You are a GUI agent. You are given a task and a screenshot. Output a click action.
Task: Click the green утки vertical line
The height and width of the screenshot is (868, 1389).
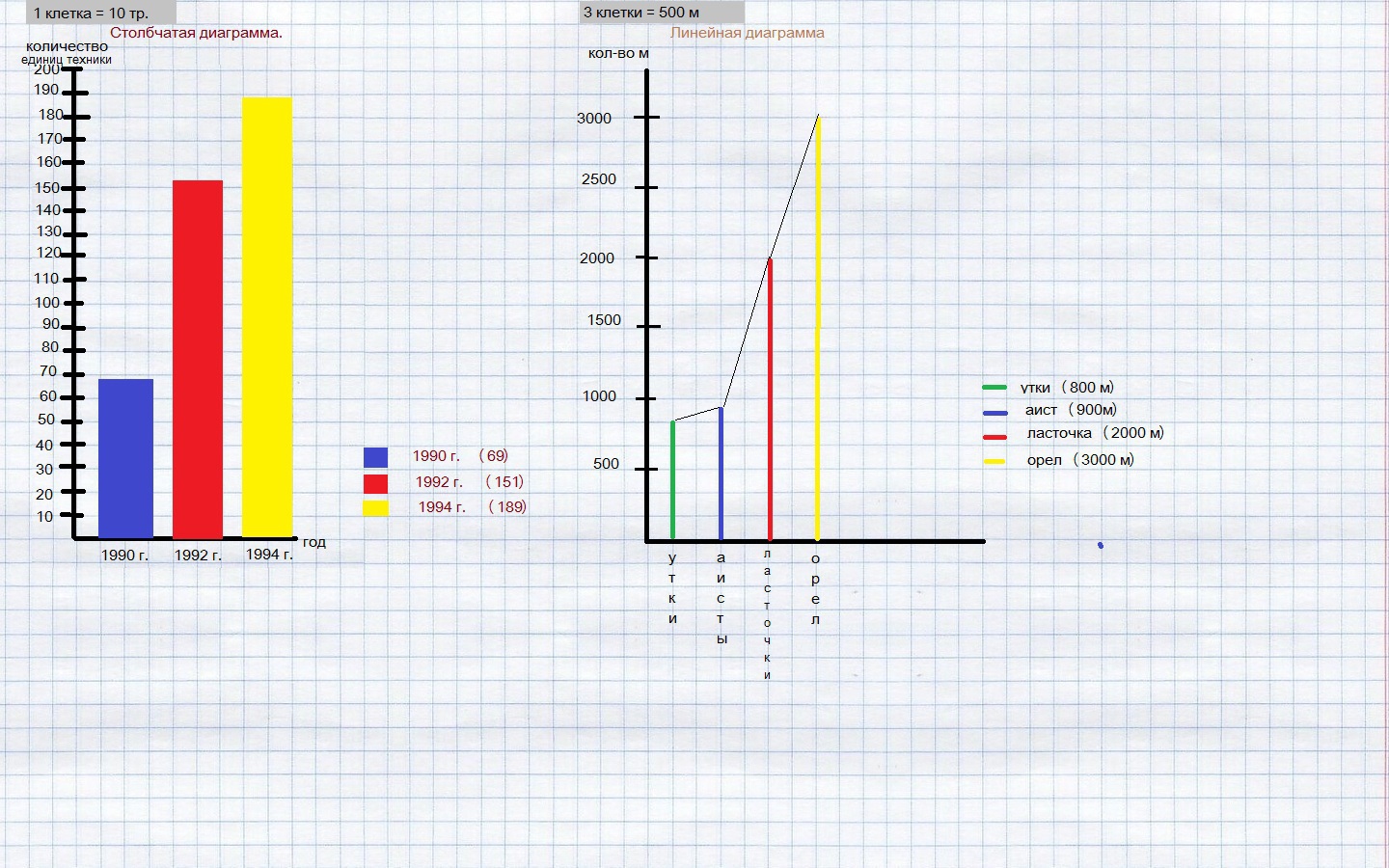(672, 479)
